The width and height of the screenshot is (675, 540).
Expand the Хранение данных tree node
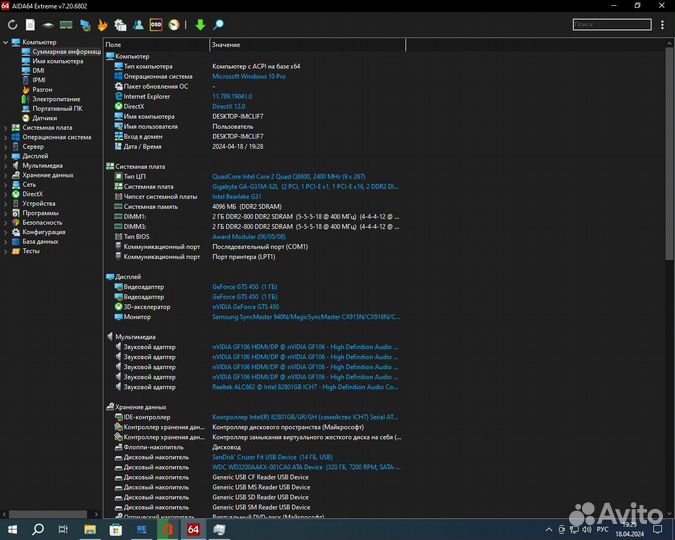[x=6, y=175]
